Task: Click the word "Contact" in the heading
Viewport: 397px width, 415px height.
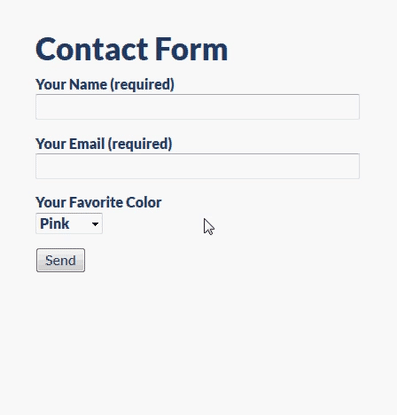Action: (x=92, y=49)
